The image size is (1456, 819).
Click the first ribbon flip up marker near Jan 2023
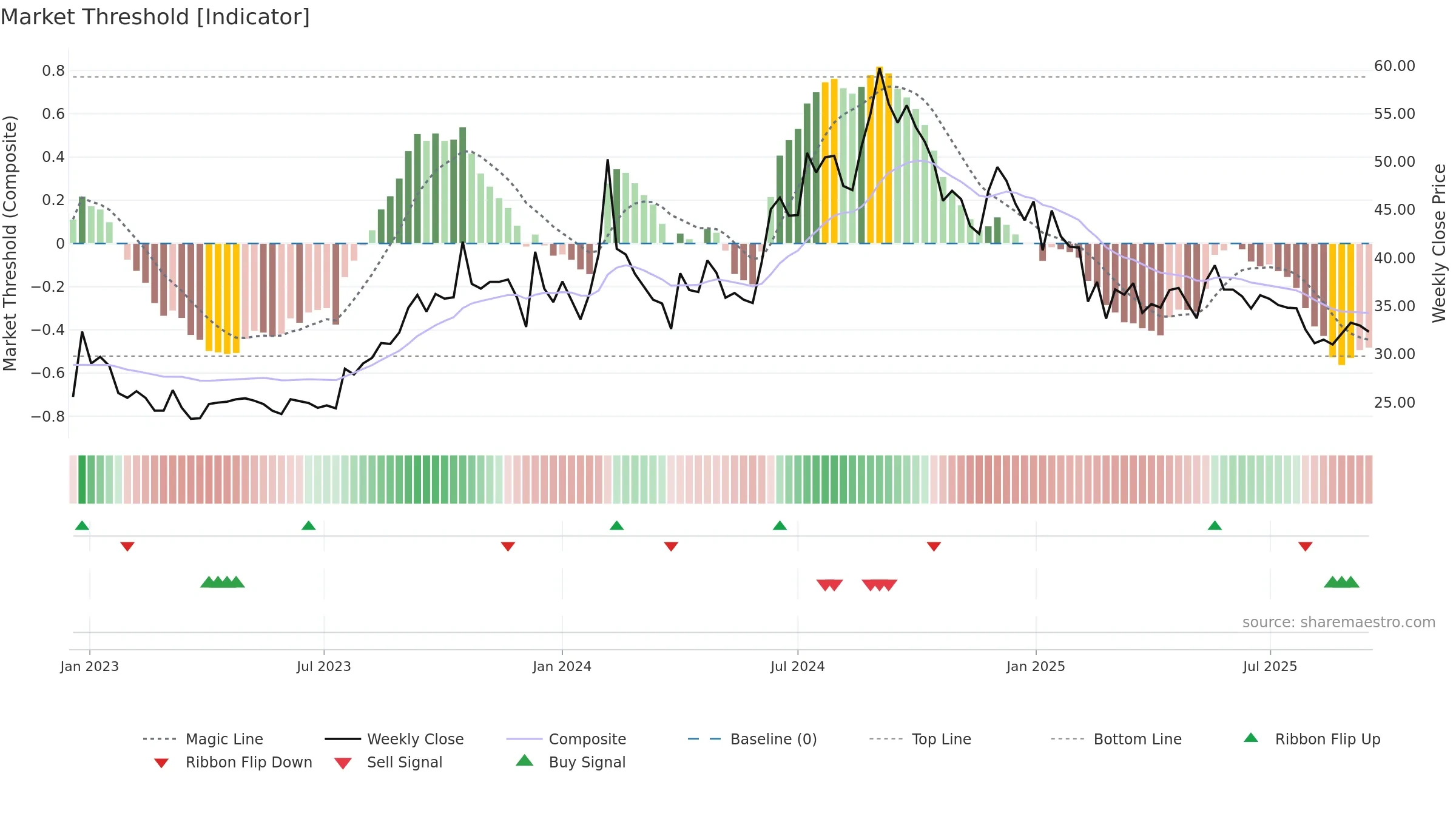pyautogui.click(x=82, y=525)
